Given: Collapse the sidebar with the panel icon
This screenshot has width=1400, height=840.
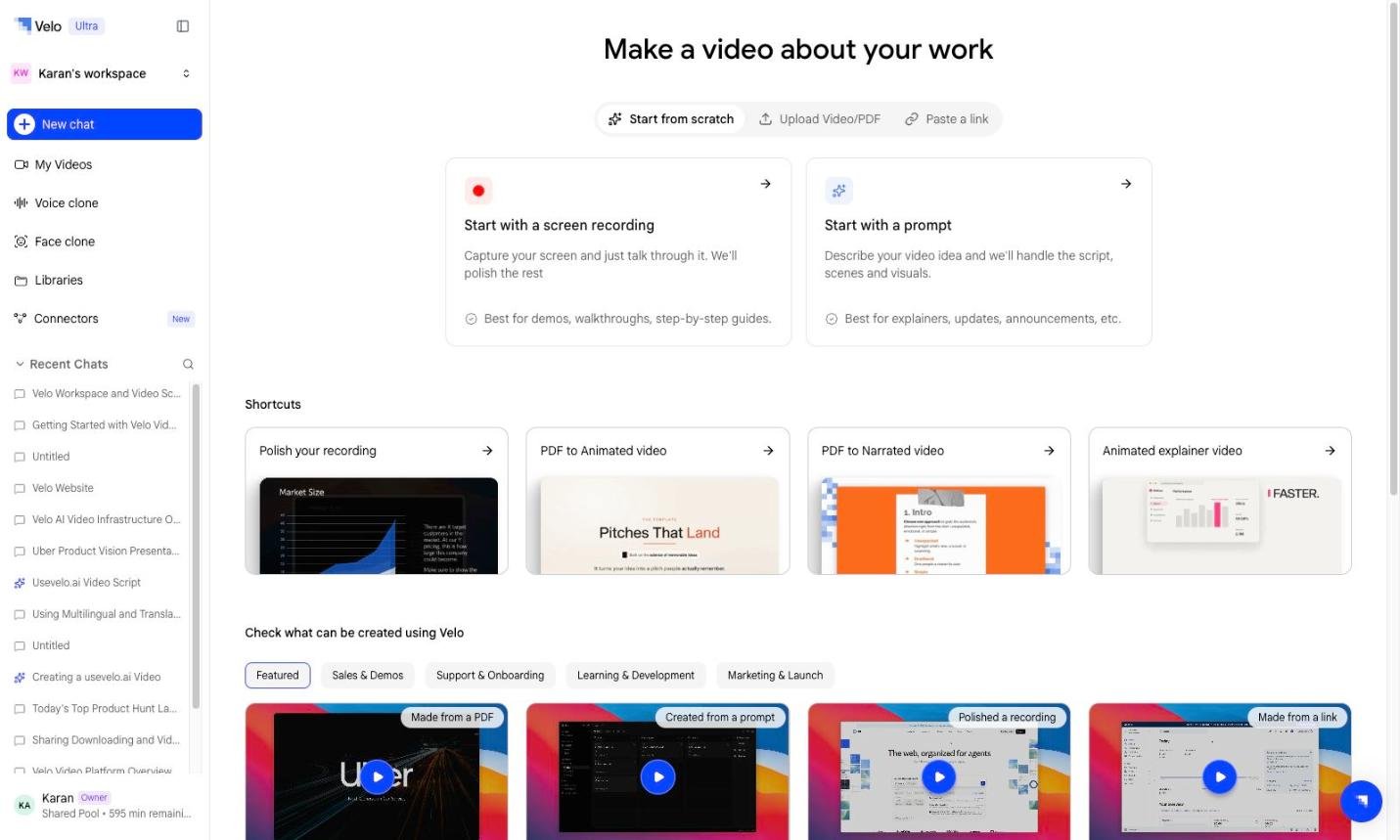Looking at the screenshot, I should (182, 26).
